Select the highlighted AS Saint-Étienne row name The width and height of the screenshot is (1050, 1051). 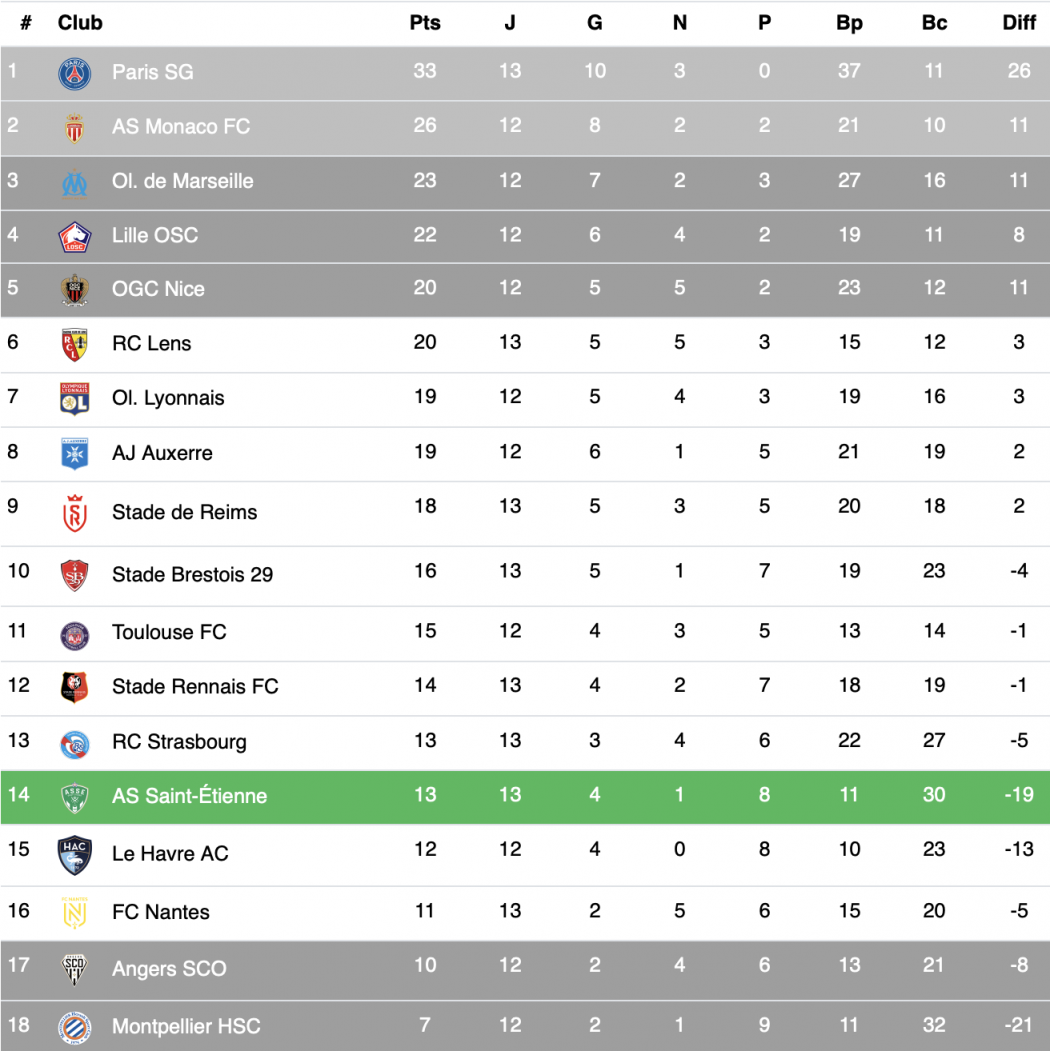point(190,796)
